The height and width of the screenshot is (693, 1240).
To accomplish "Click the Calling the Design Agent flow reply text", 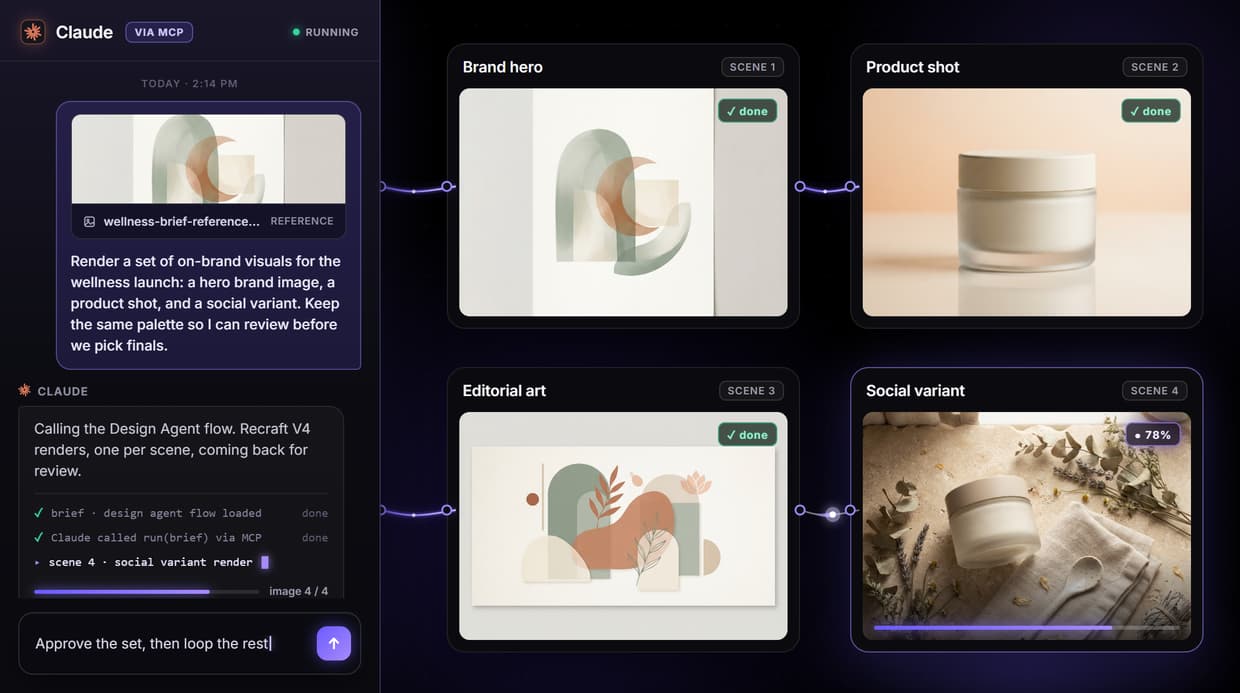I will (x=171, y=450).
